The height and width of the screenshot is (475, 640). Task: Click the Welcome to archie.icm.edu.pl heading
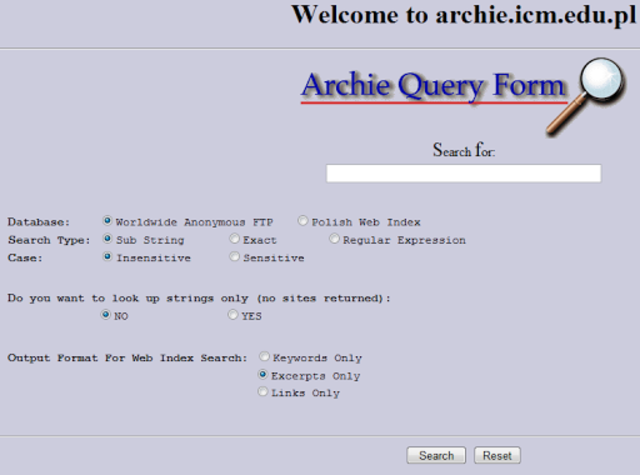tap(464, 15)
